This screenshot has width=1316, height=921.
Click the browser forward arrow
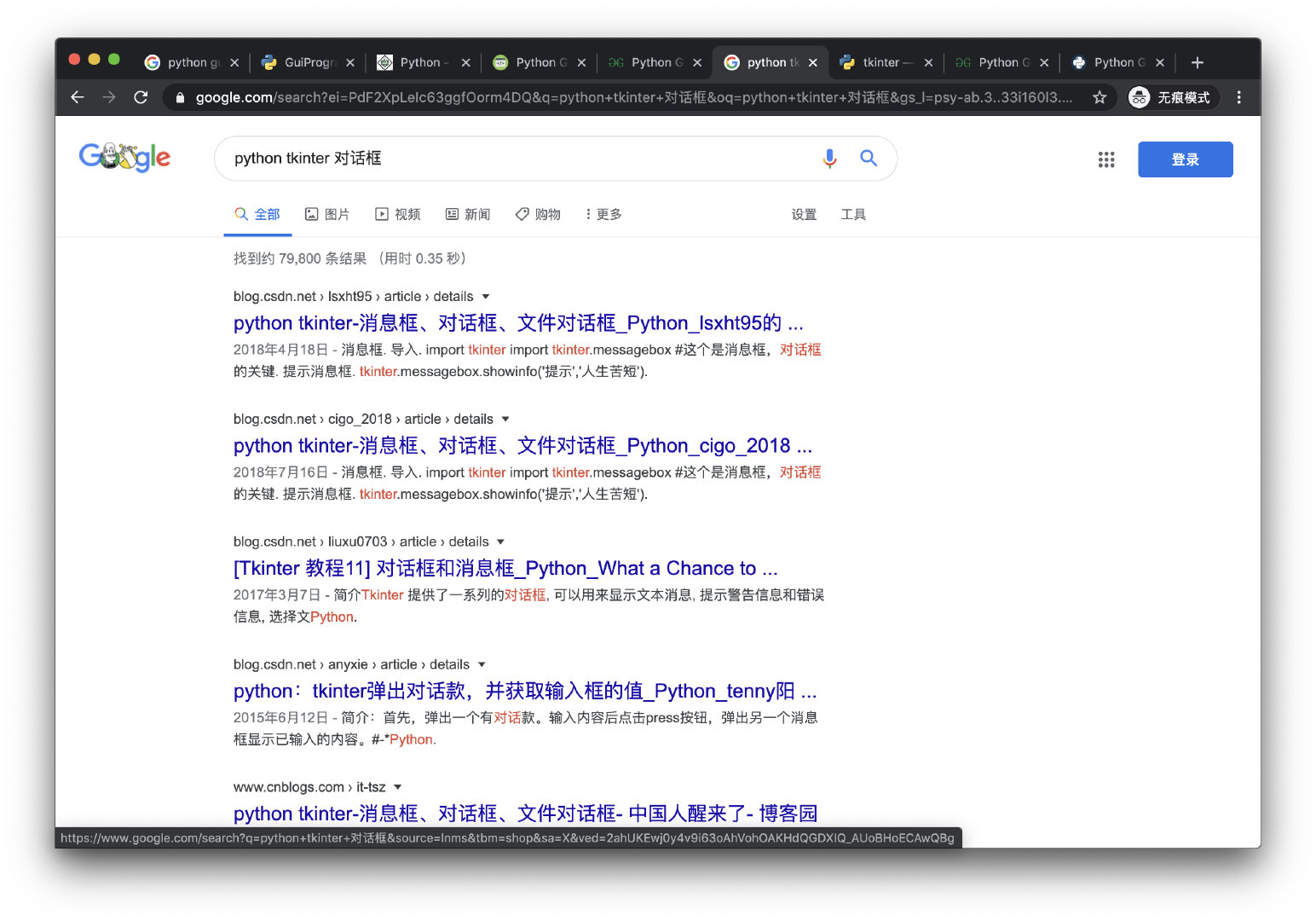pyautogui.click(x=109, y=97)
